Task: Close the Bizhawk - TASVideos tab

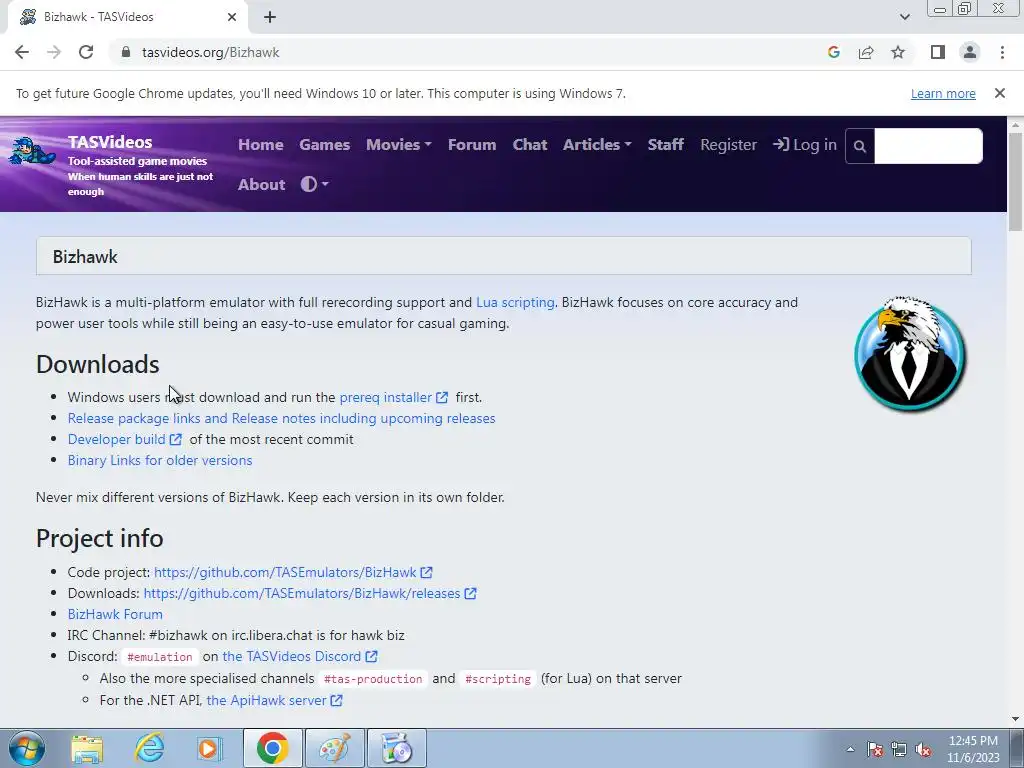Action: pos(232,17)
